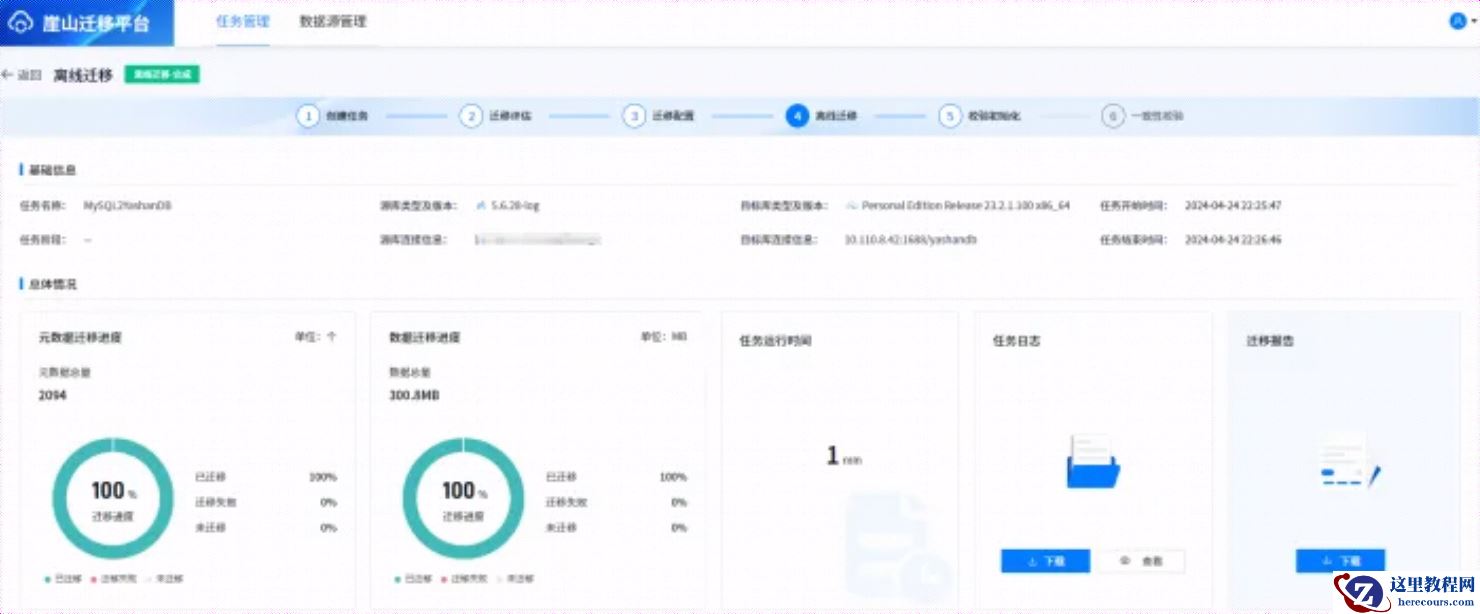
Task: Click the 1 min task runtime value
Action: click(843, 457)
